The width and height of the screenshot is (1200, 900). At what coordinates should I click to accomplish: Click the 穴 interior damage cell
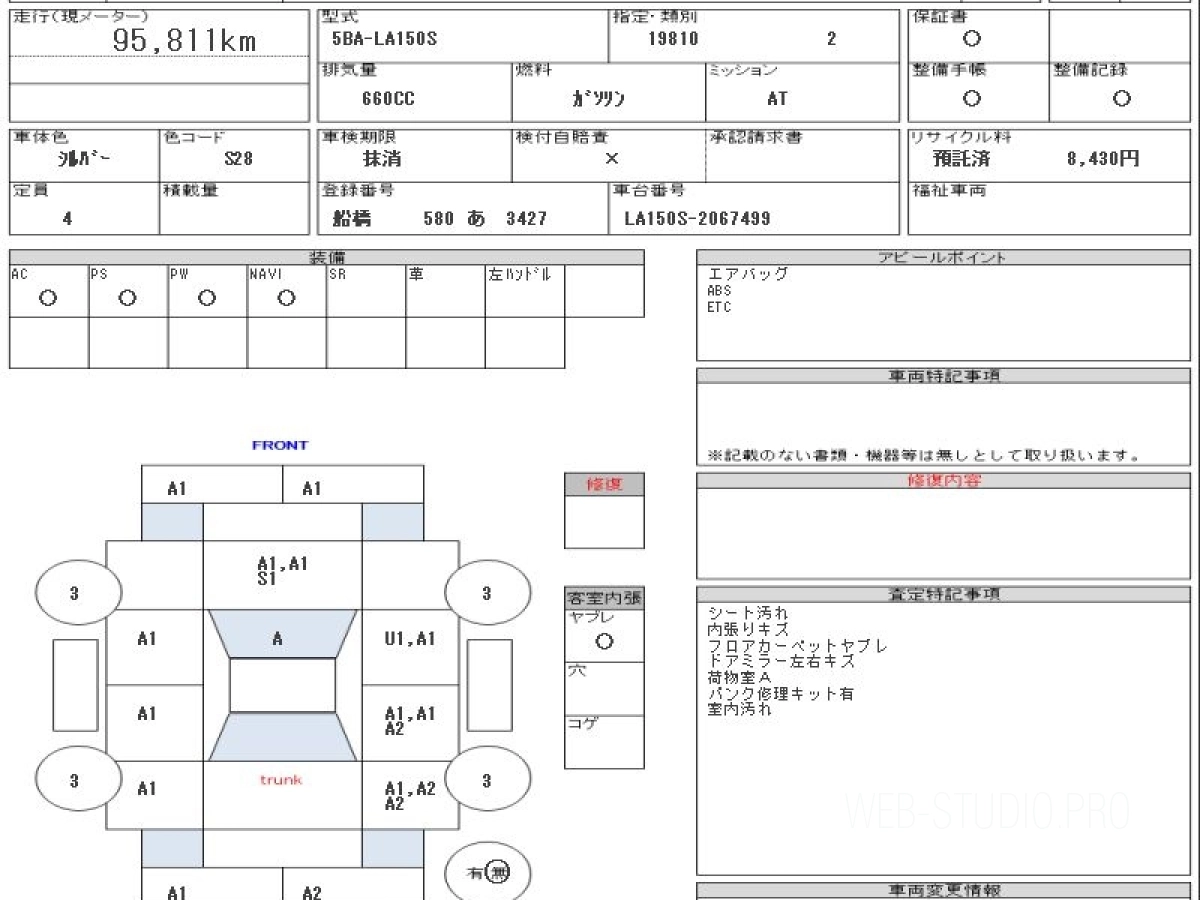tap(604, 689)
